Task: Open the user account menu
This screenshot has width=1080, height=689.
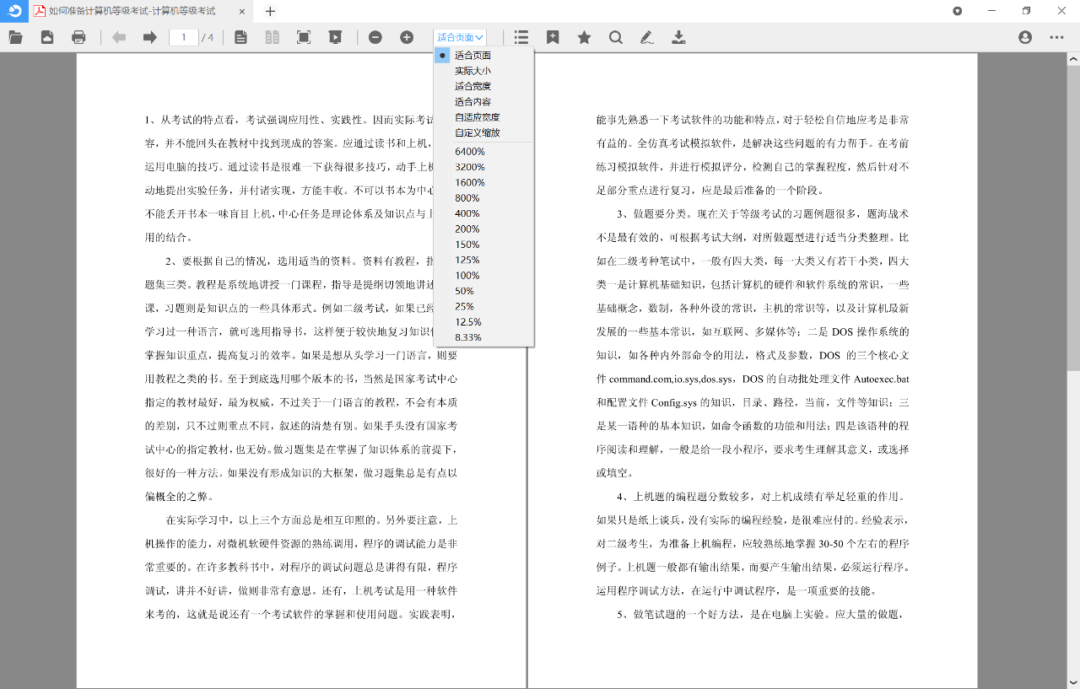Action: (x=1025, y=37)
